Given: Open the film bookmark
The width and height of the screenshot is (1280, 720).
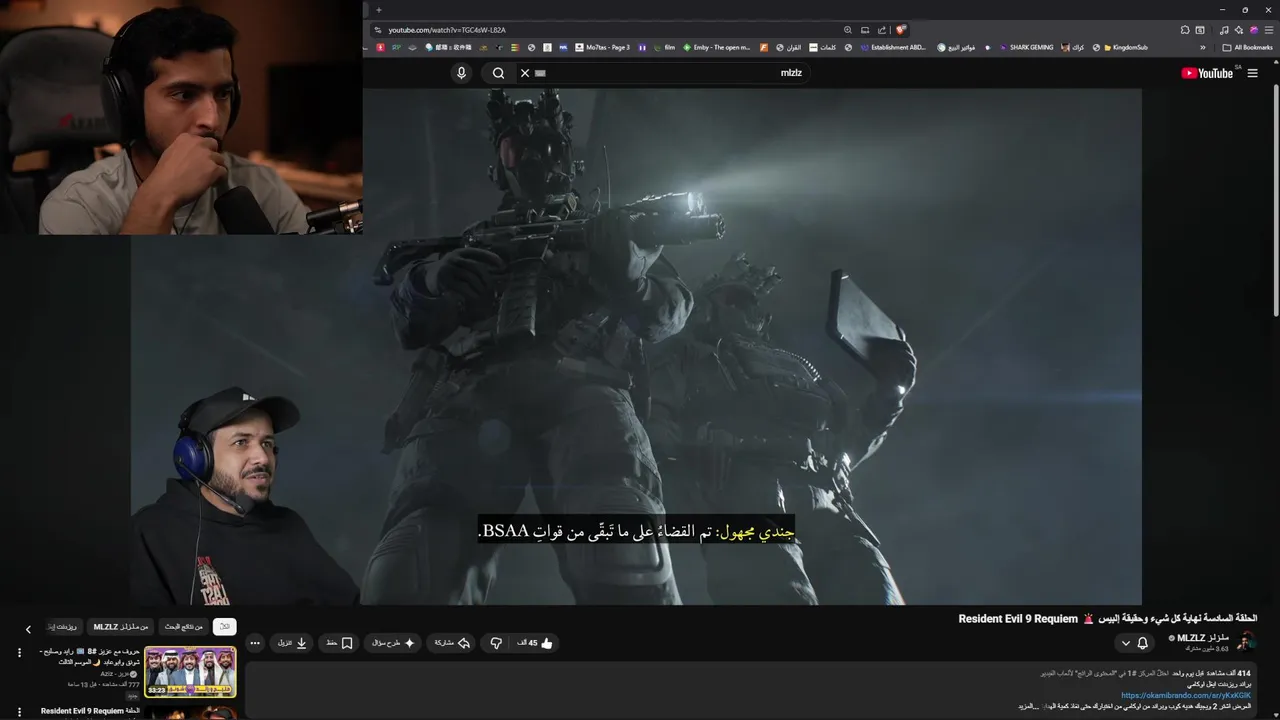Looking at the screenshot, I should point(664,47).
